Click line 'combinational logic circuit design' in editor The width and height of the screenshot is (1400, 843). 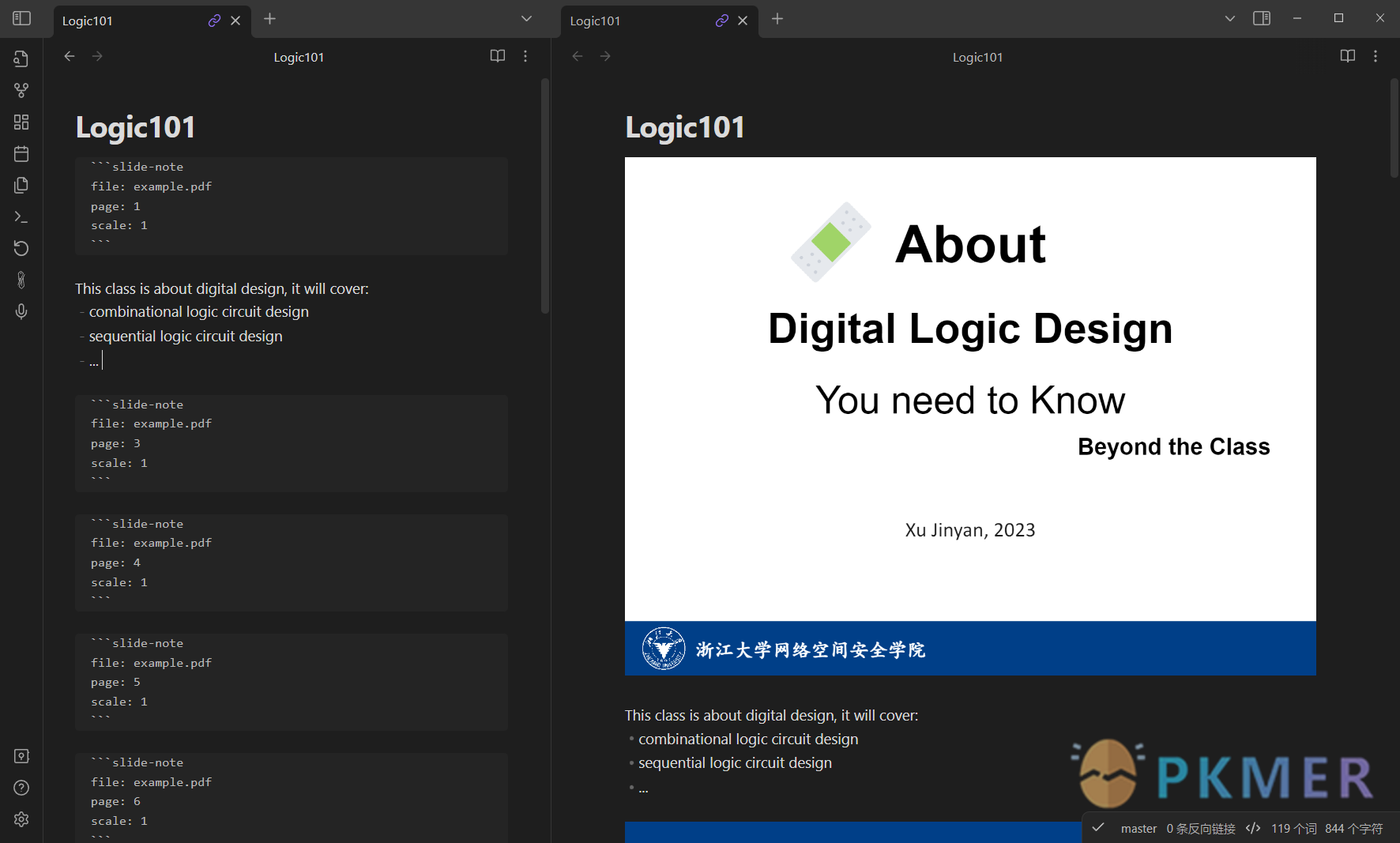point(199,312)
